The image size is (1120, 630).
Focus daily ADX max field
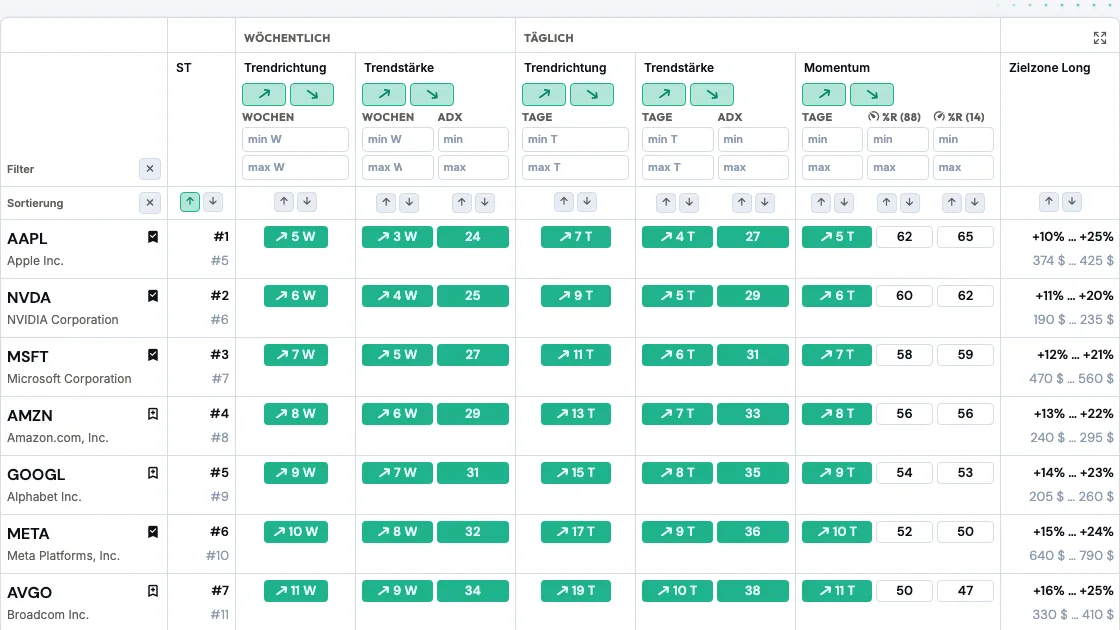click(753, 167)
